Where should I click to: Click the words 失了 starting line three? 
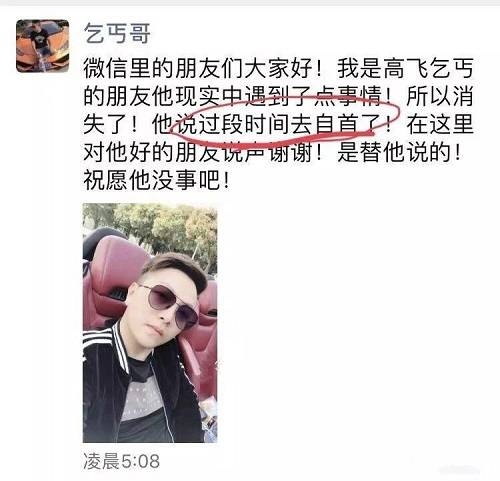[x=106, y=125]
